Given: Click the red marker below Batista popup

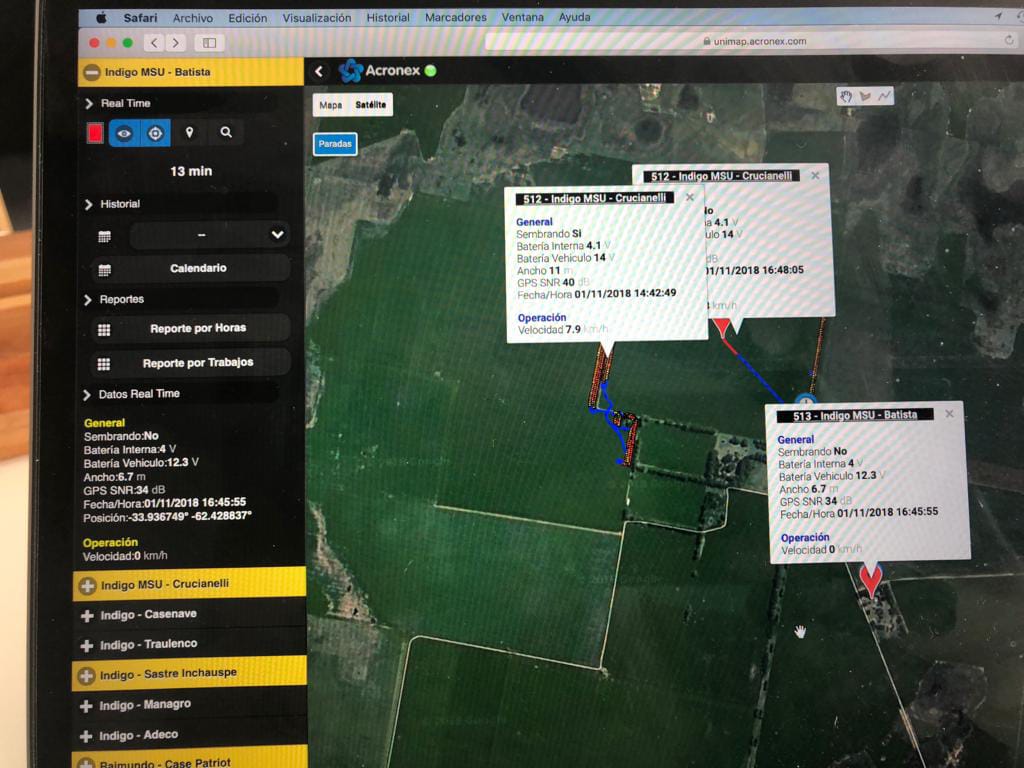Looking at the screenshot, I should point(871,581).
